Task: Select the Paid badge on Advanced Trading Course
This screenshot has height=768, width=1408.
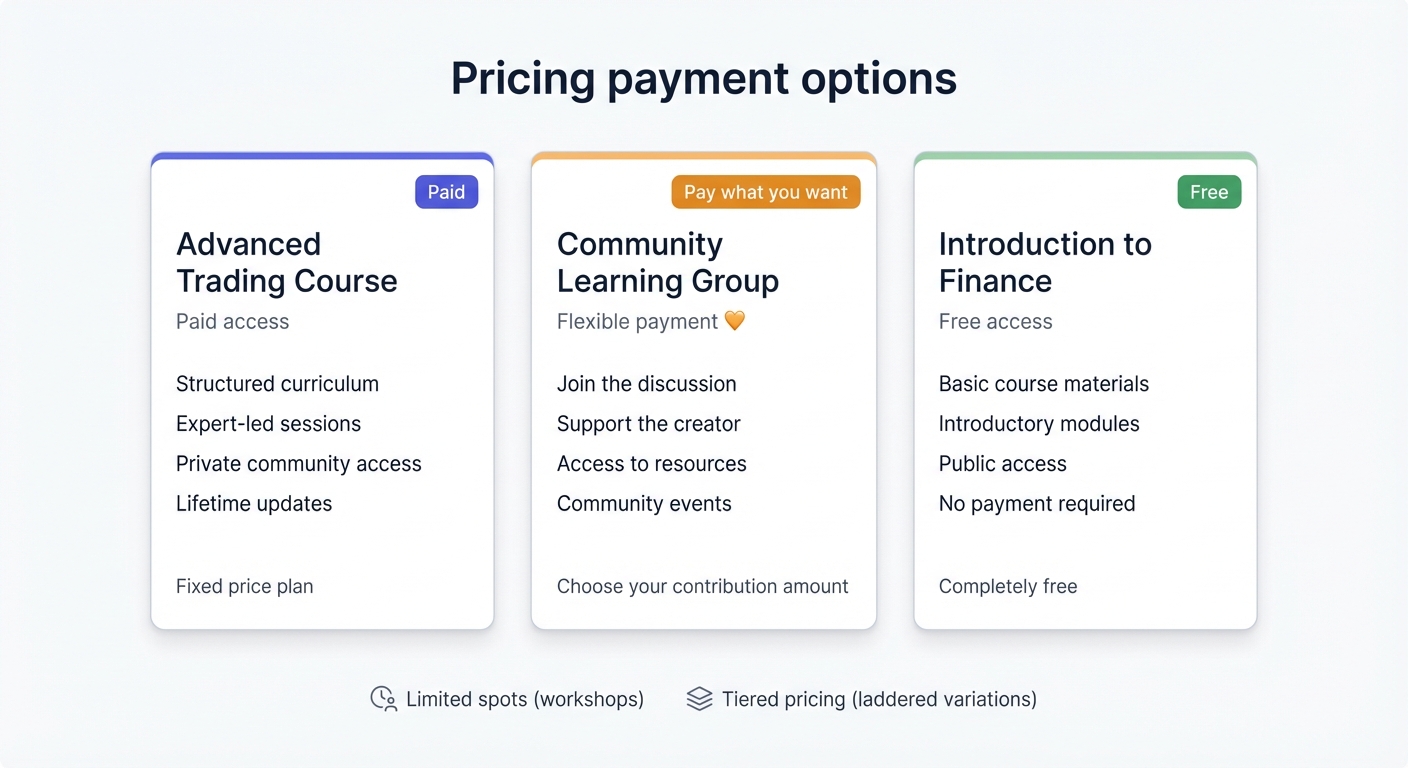Action: [446, 192]
